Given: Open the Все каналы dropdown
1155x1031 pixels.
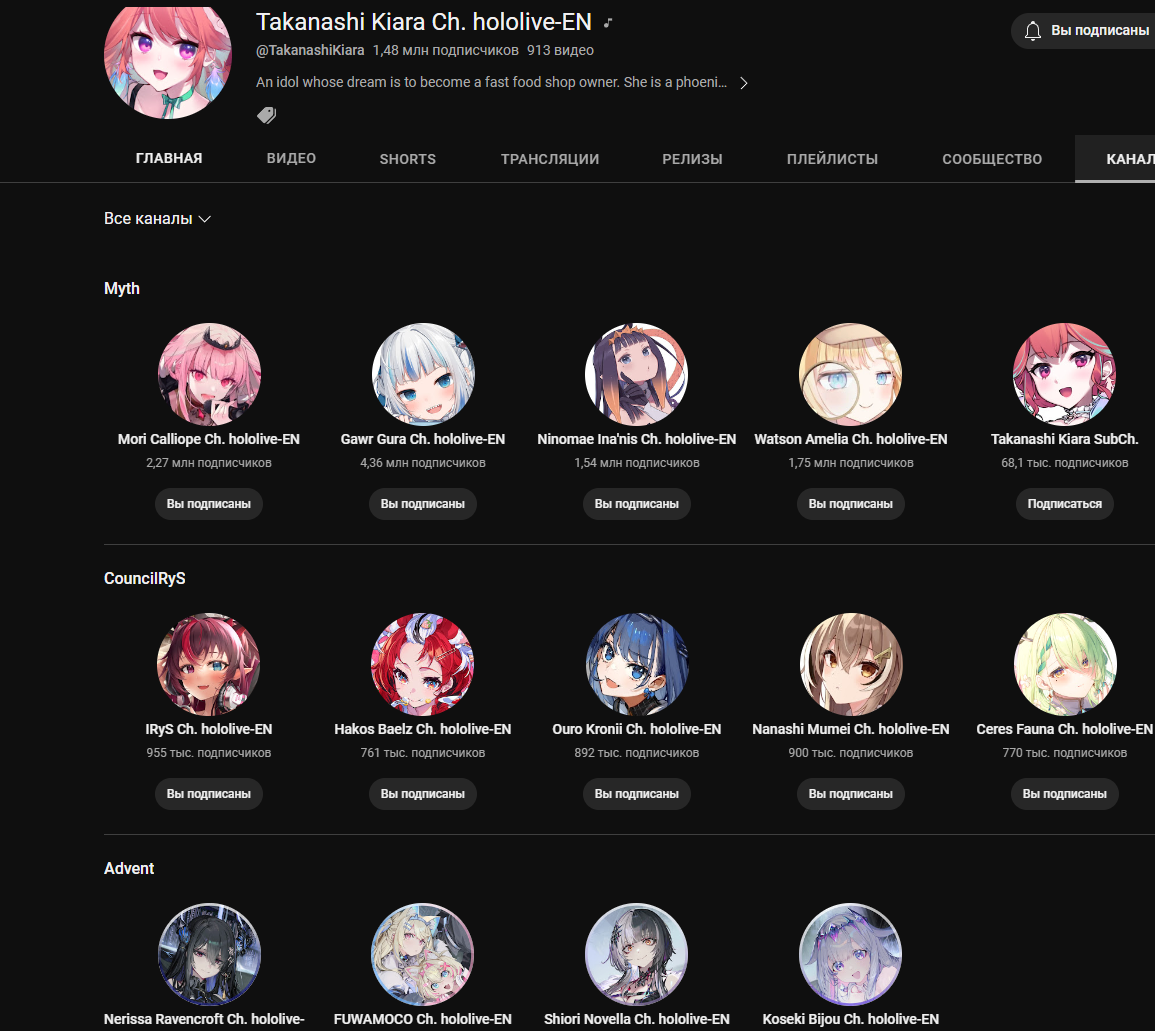Looking at the screenshot, I should pos(158,219).
